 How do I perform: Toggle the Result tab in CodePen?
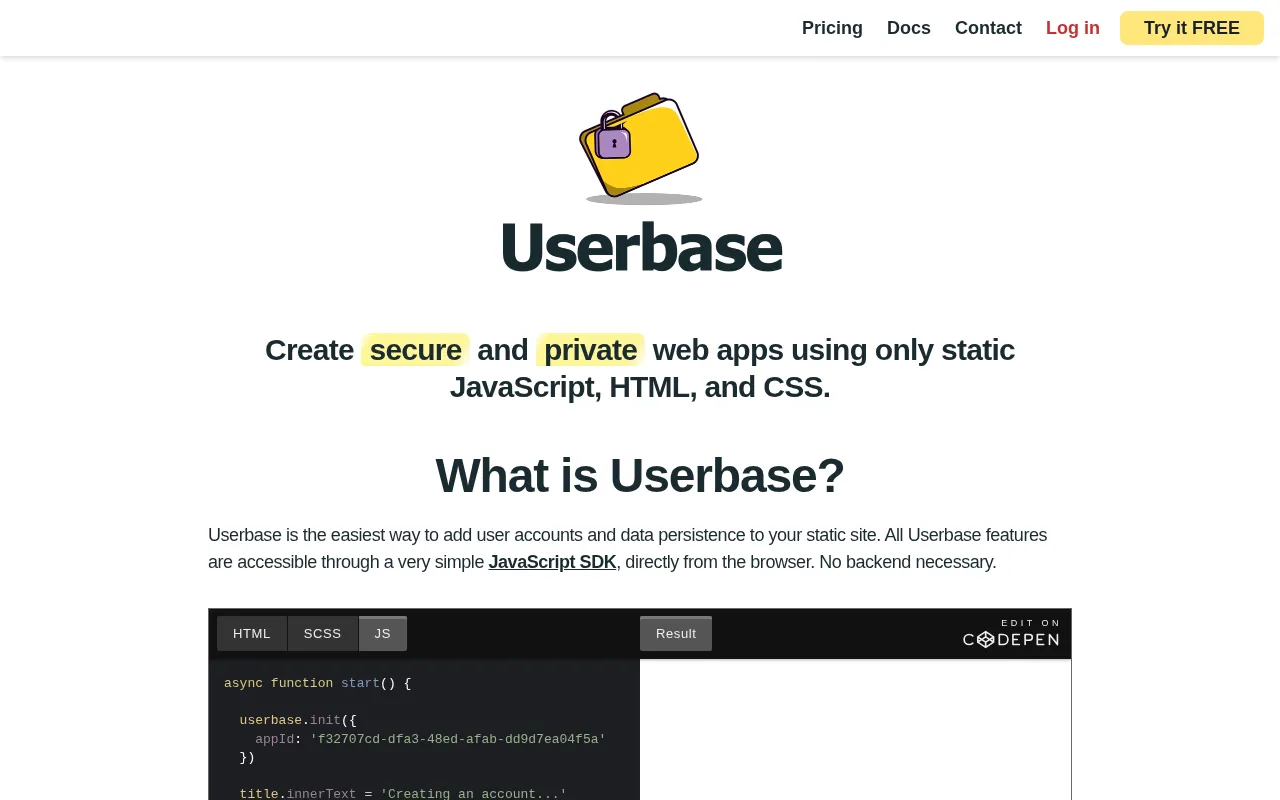tap(676, 634)
